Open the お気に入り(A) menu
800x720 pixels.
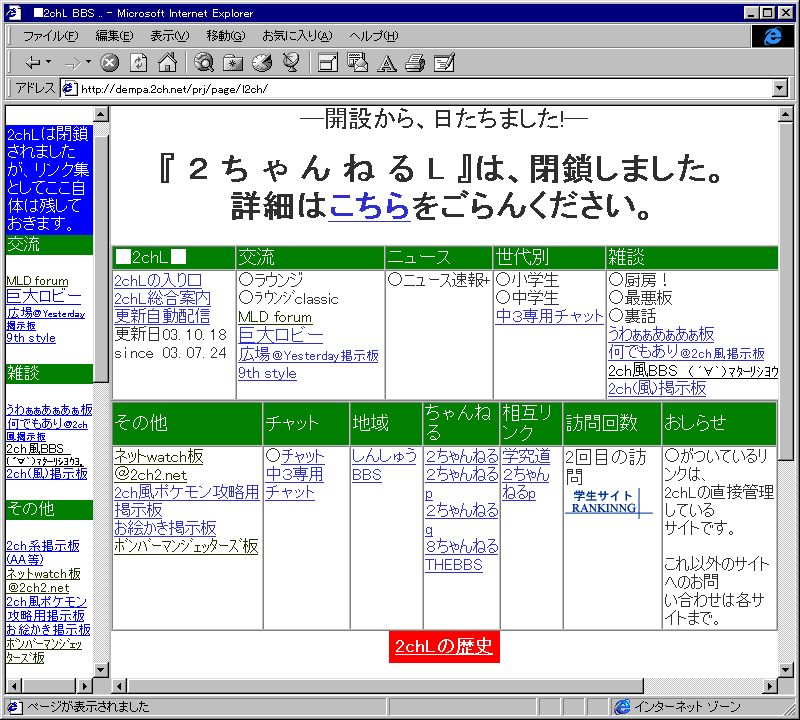(297, 36)
